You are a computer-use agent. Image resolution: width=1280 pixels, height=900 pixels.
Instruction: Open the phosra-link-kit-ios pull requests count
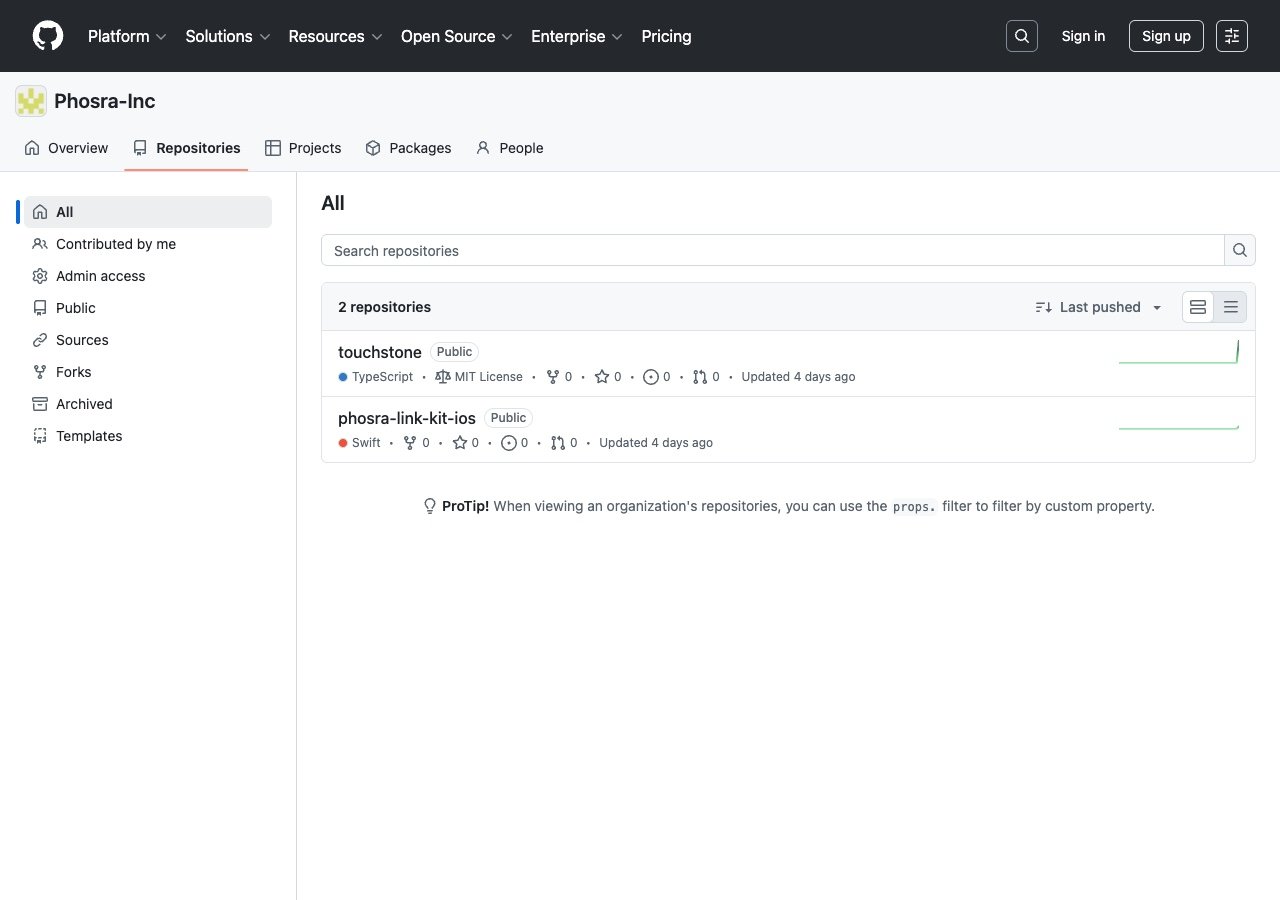point(564,443)
